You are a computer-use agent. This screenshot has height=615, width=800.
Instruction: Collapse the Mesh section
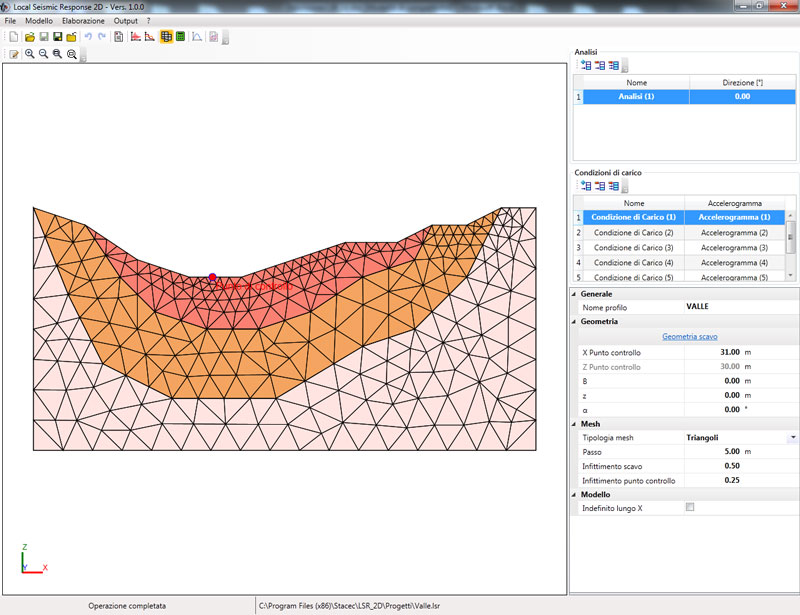click(574, 424)
